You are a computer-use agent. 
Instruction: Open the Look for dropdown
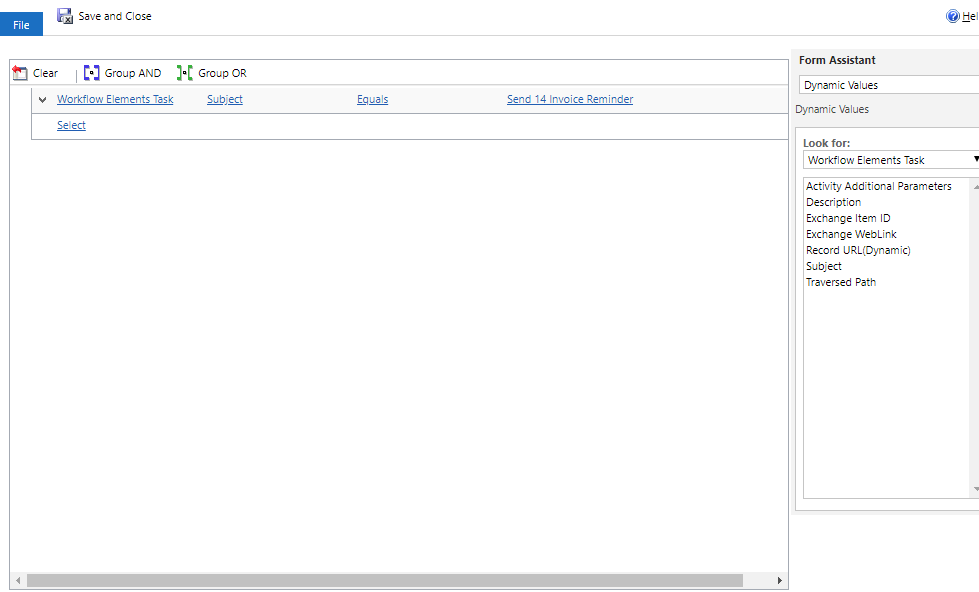[x=890, y=160]
